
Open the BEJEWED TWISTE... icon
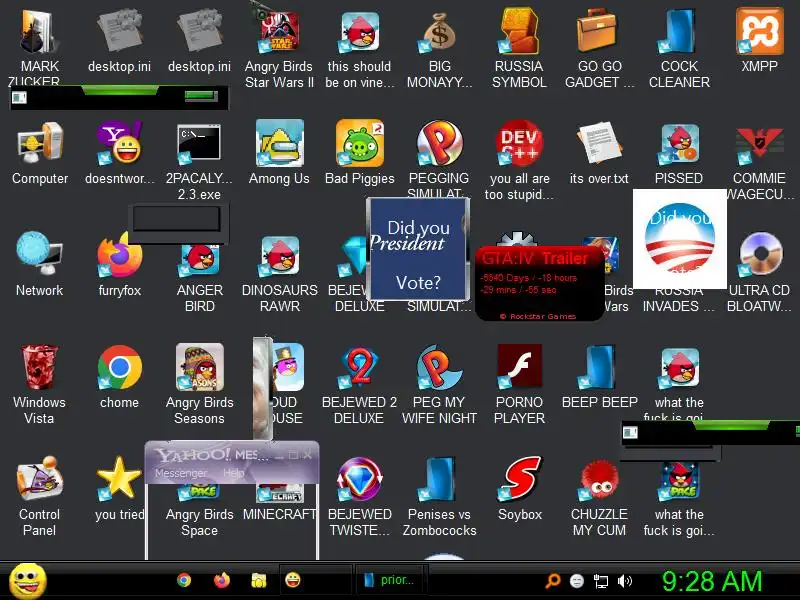tap(360, 480)
